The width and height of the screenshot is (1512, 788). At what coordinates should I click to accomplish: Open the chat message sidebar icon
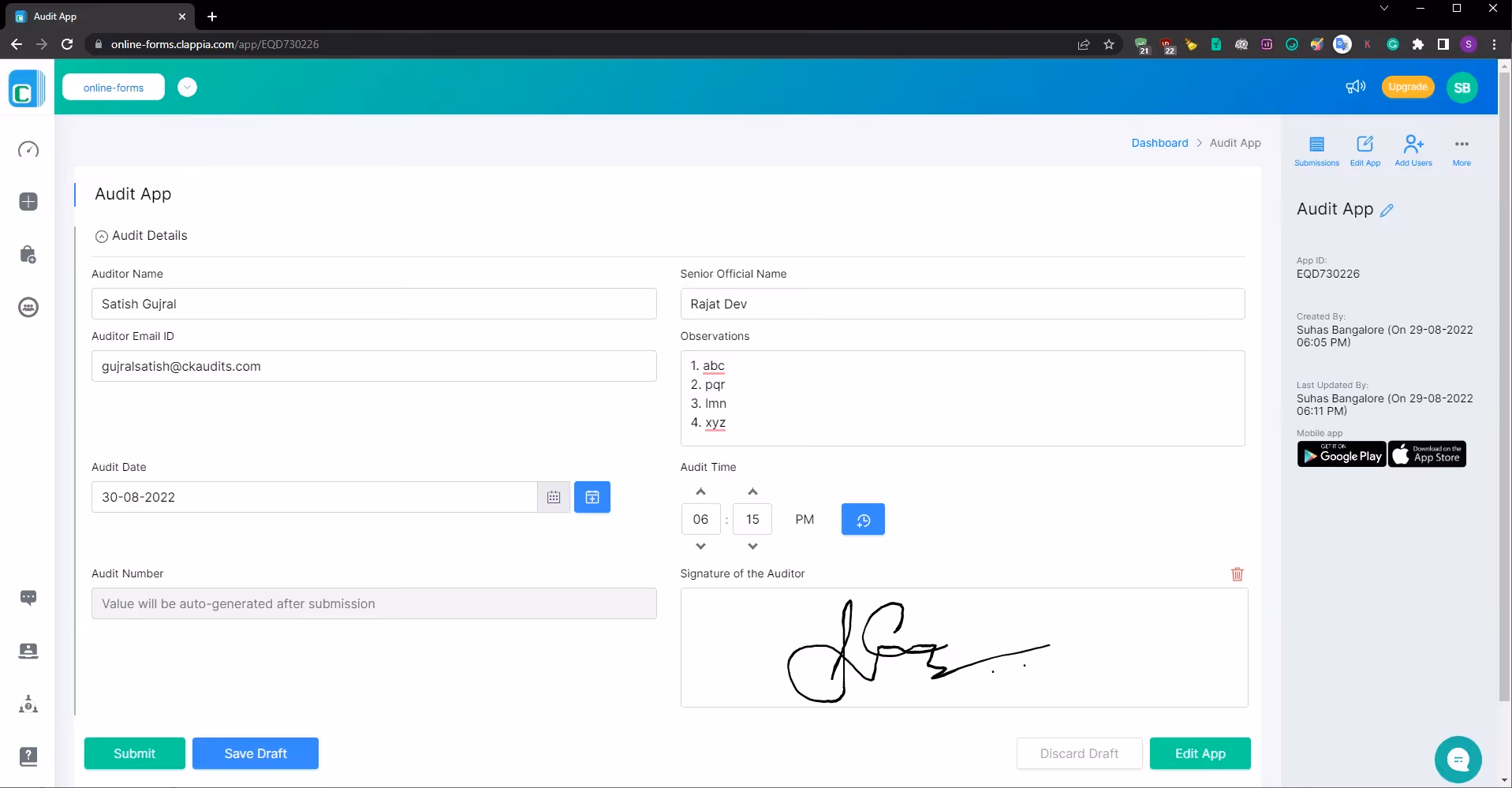click(28, 597)
